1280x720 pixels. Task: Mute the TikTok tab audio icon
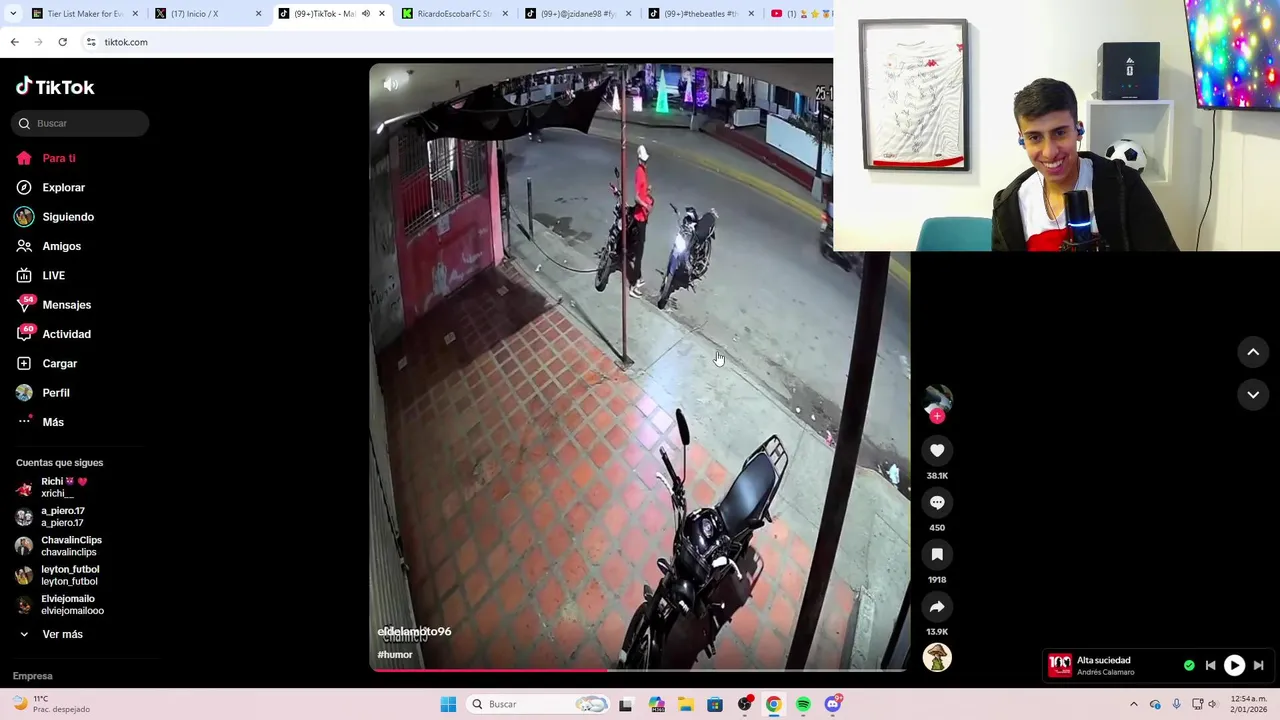click(366, 14)
